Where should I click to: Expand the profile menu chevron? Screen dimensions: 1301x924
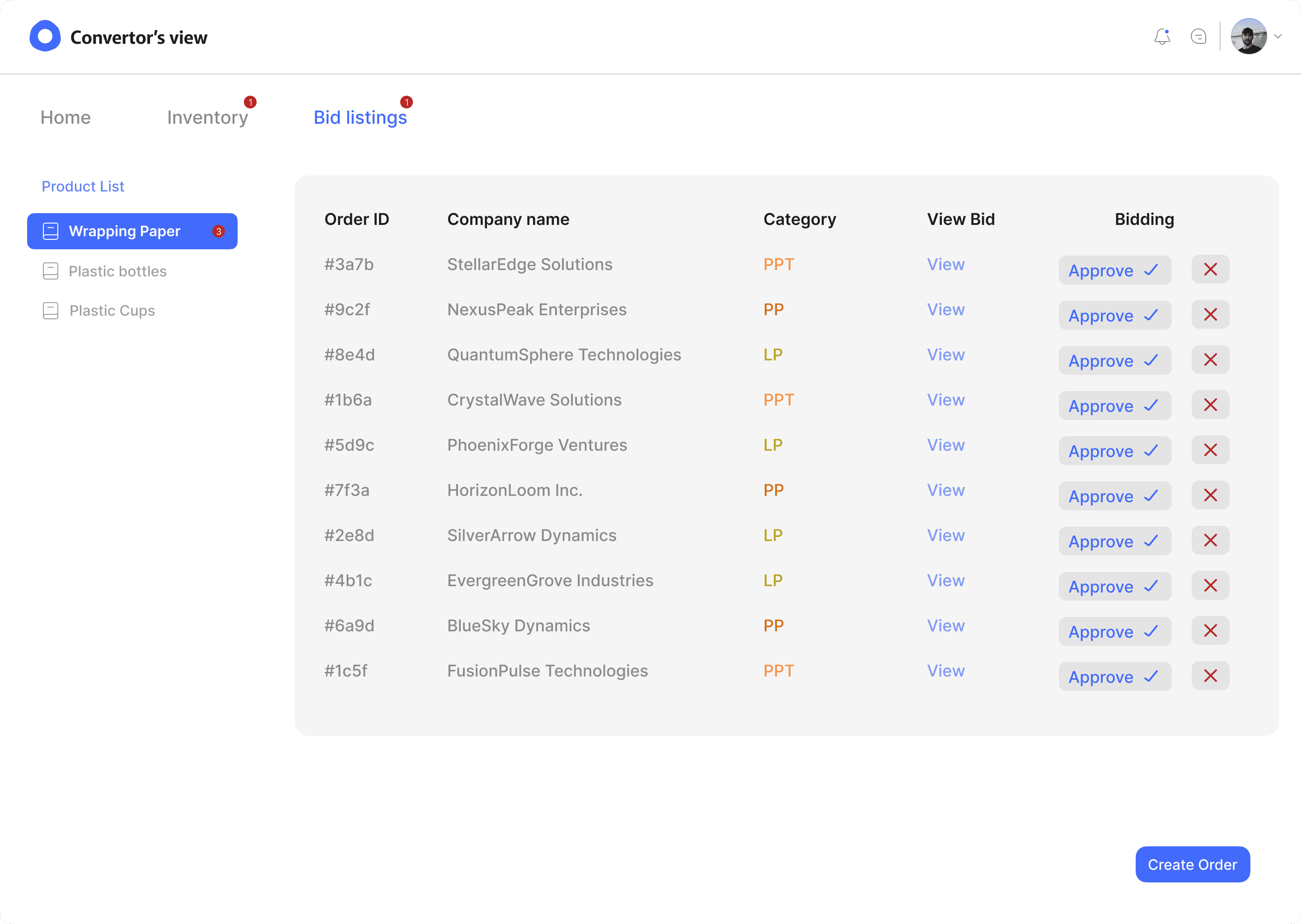[x=1278, y=37]
